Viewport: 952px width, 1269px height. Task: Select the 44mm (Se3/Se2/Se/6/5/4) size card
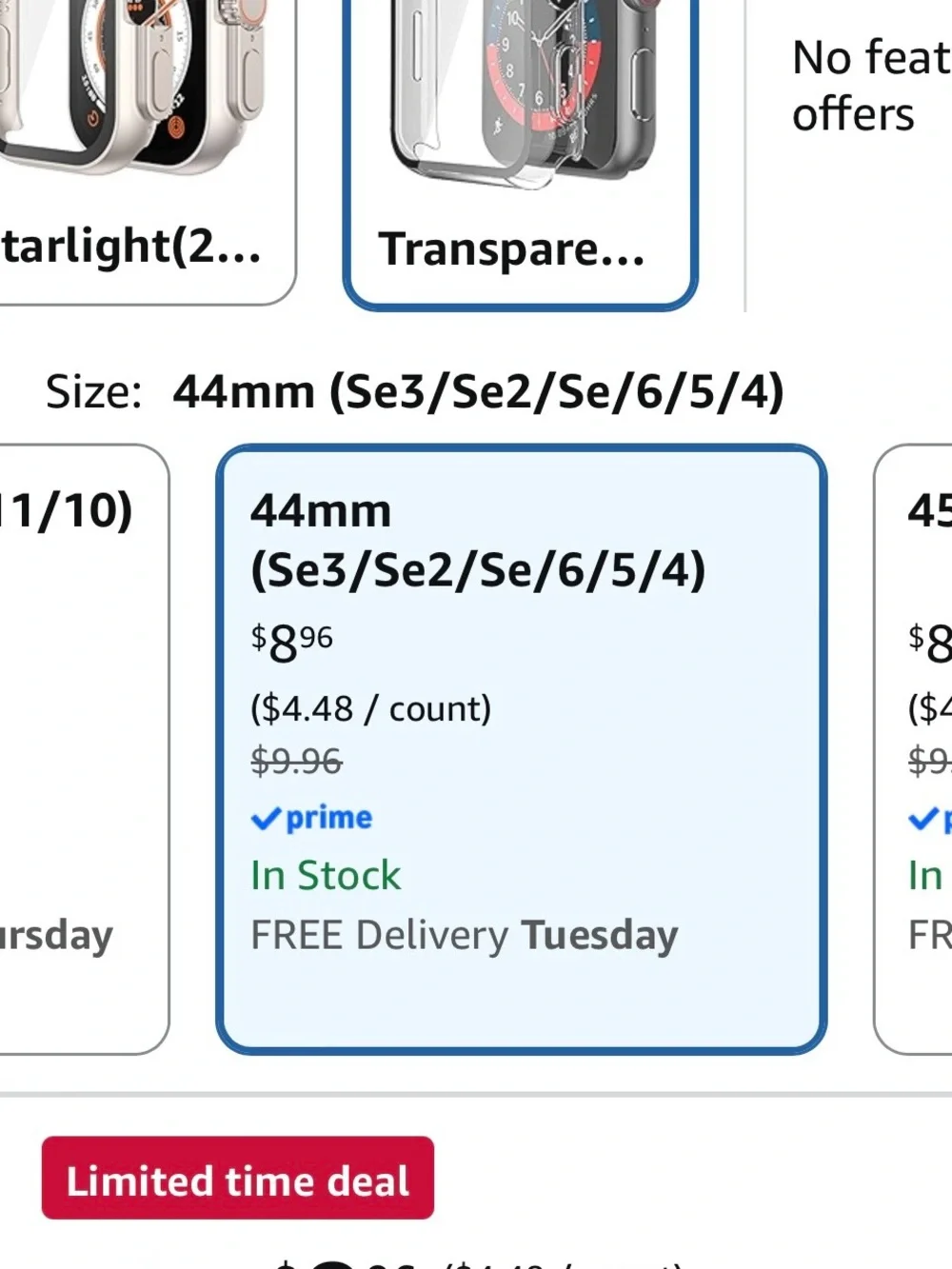521,749
